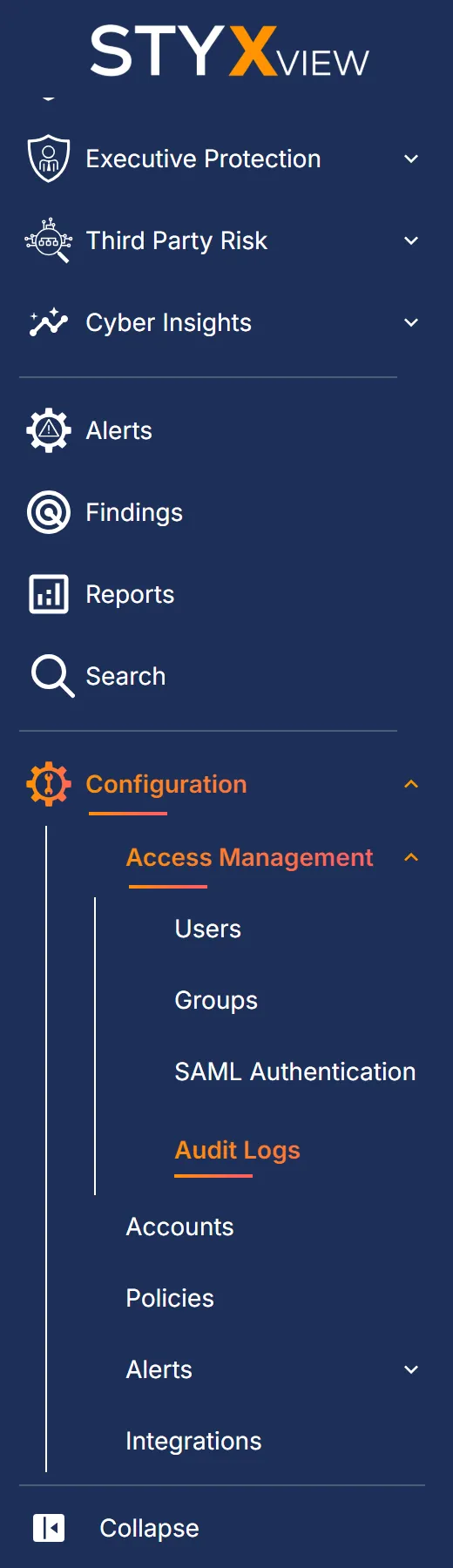This screenshot has height=1568, width=453.
Task: Open the Third Party Risk menu
Action: pyautogui.click(x=177, y=240)
